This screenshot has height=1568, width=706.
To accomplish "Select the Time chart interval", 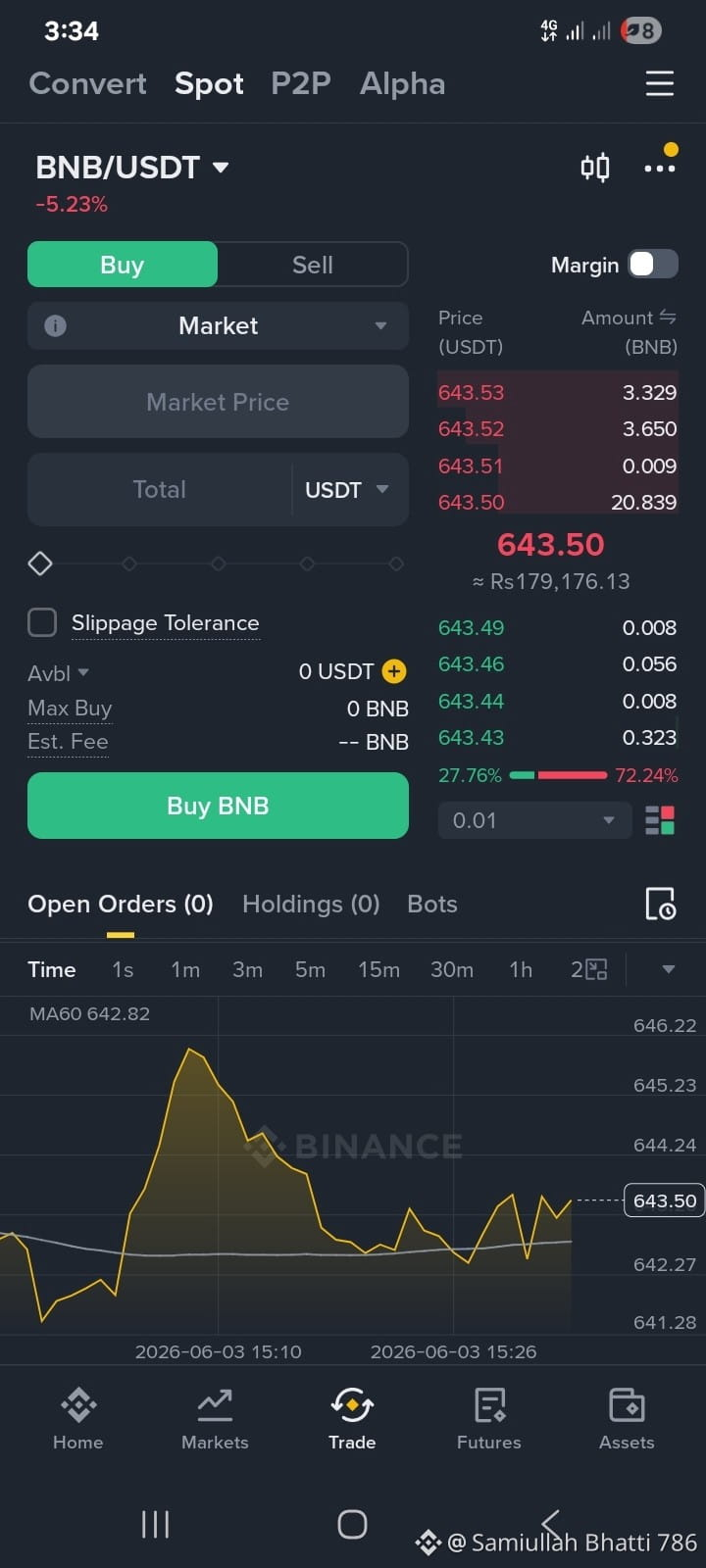I will [x=52, y=969].
